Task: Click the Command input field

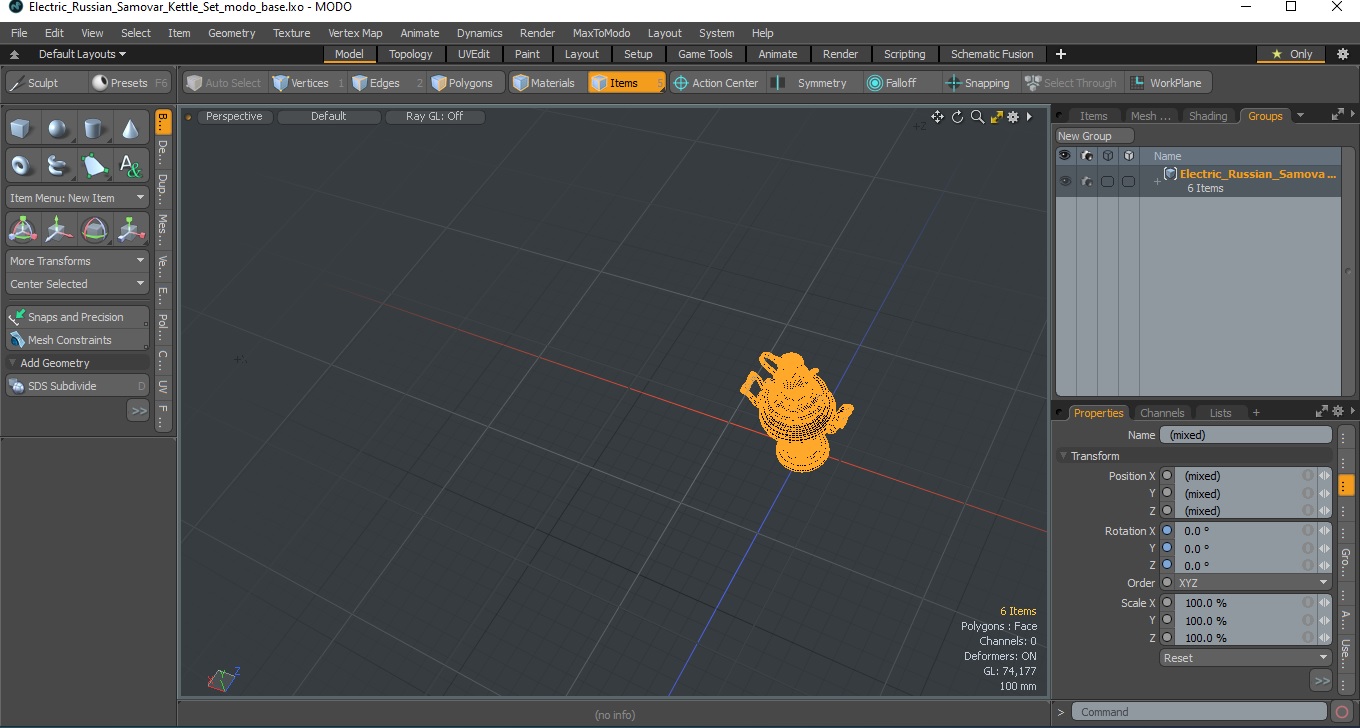Action: [x=1201, y=712]
